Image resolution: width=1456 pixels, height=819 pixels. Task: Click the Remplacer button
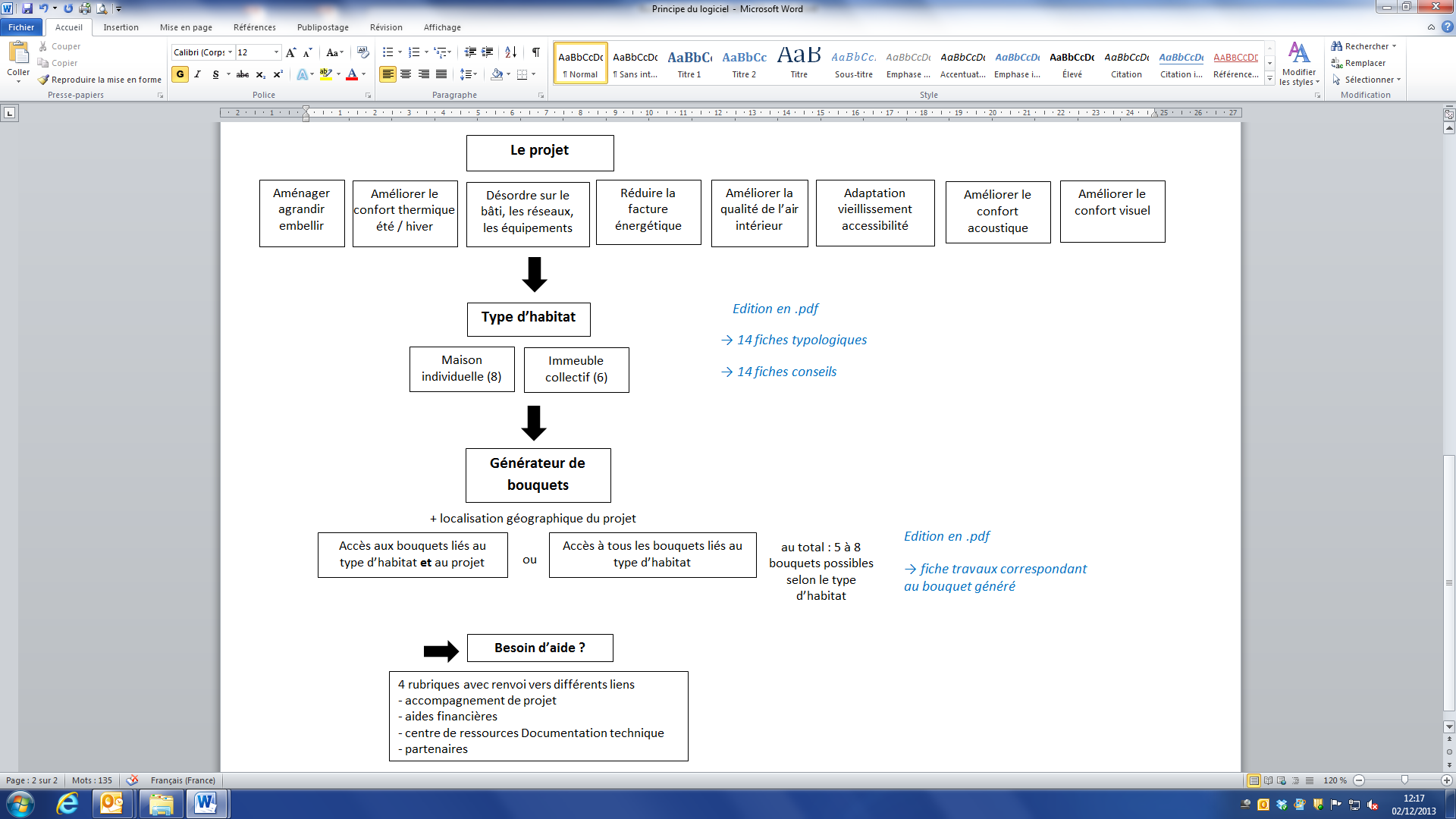click(x=1358, y=63)
